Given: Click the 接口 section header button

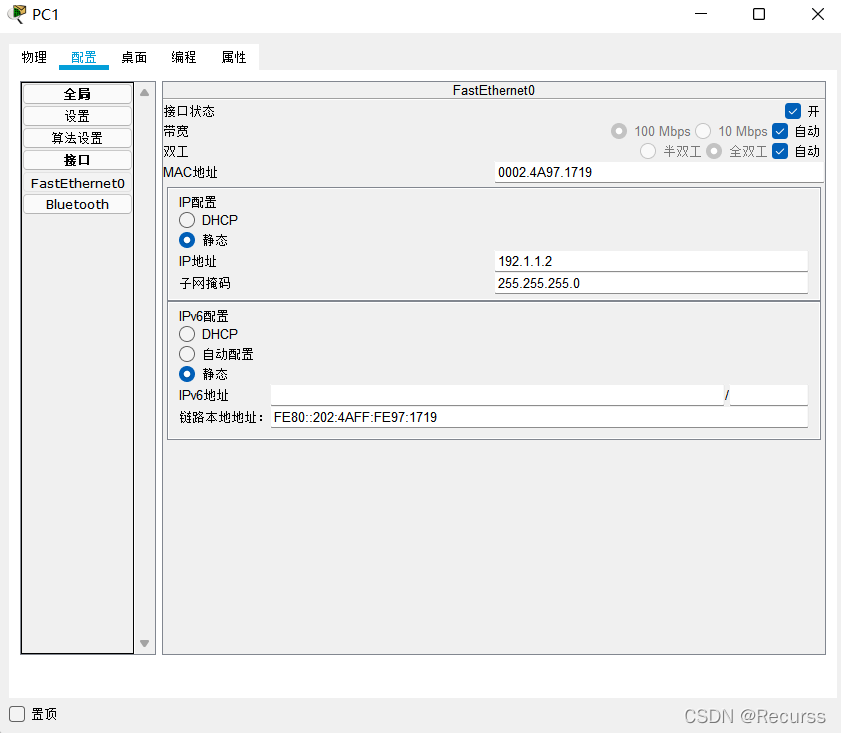Looking at the screenshot, I should (77, 160).
